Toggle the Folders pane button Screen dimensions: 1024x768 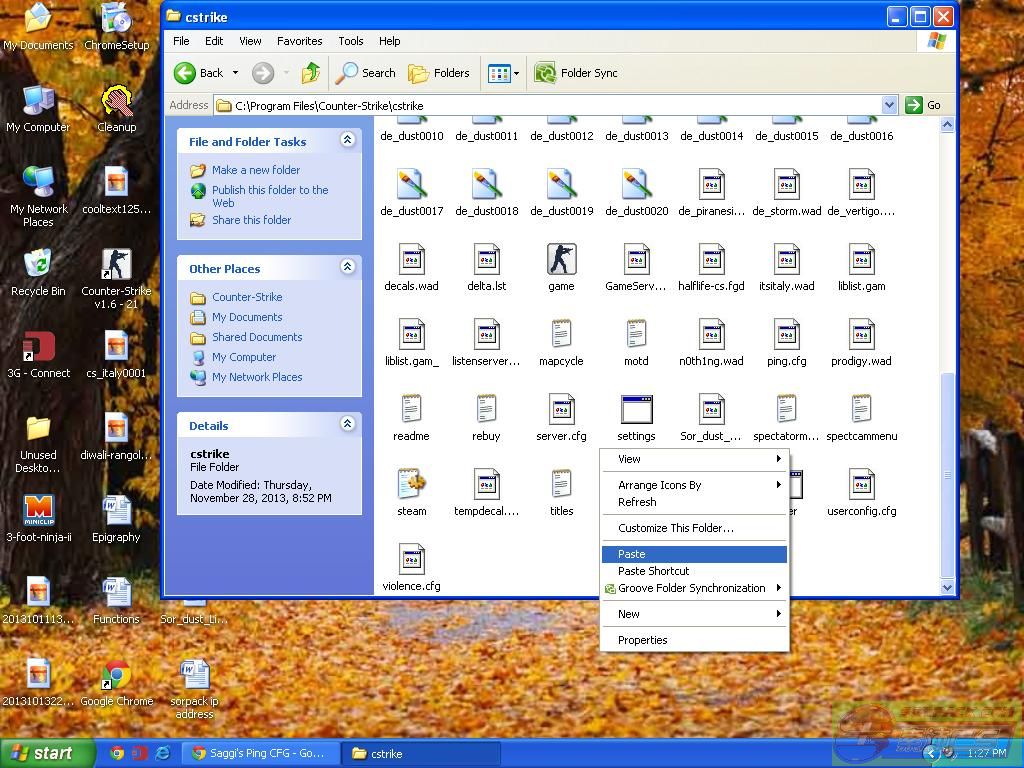pyautogui.click(x=440, y=73)
